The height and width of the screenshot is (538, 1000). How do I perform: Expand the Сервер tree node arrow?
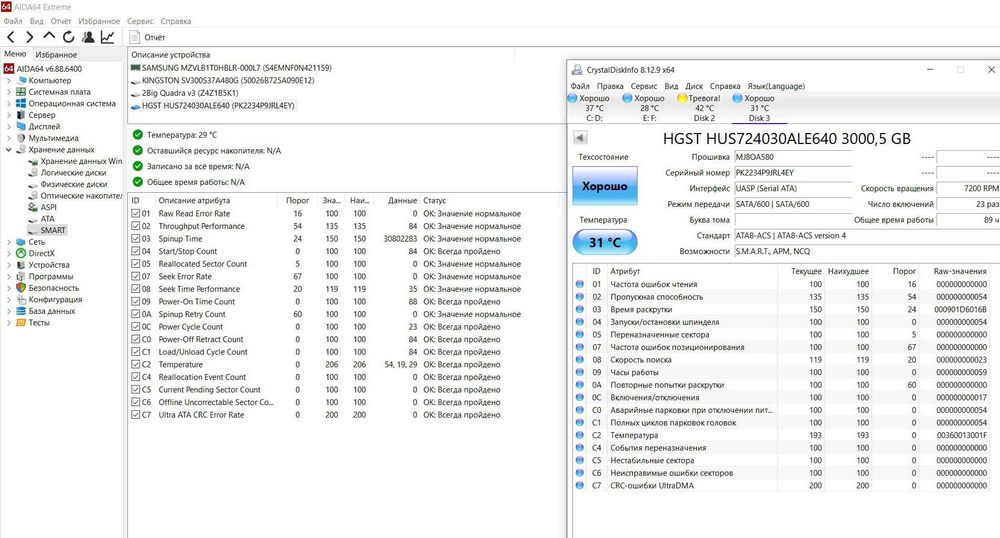click(x=8, y=115)
